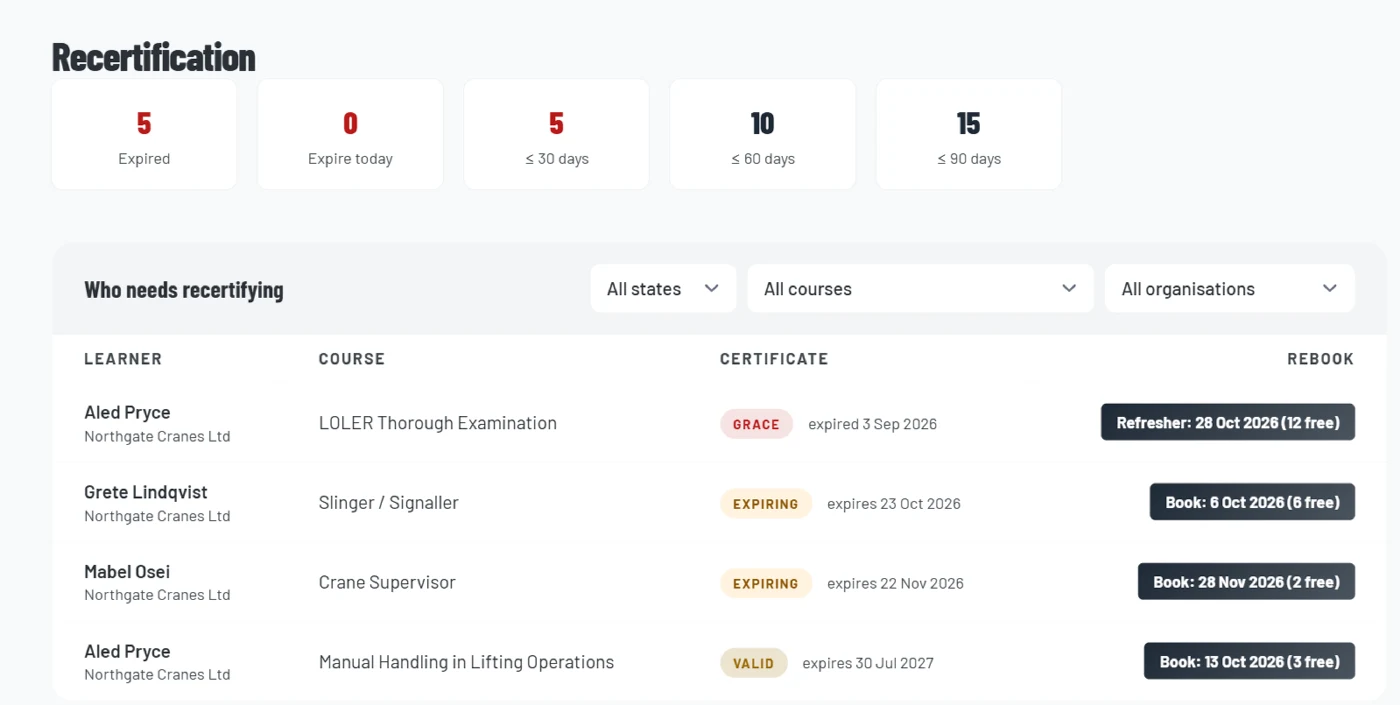Click the Expire today card
The height and width of the screenshot is (705, 1400).
[350, 135]
